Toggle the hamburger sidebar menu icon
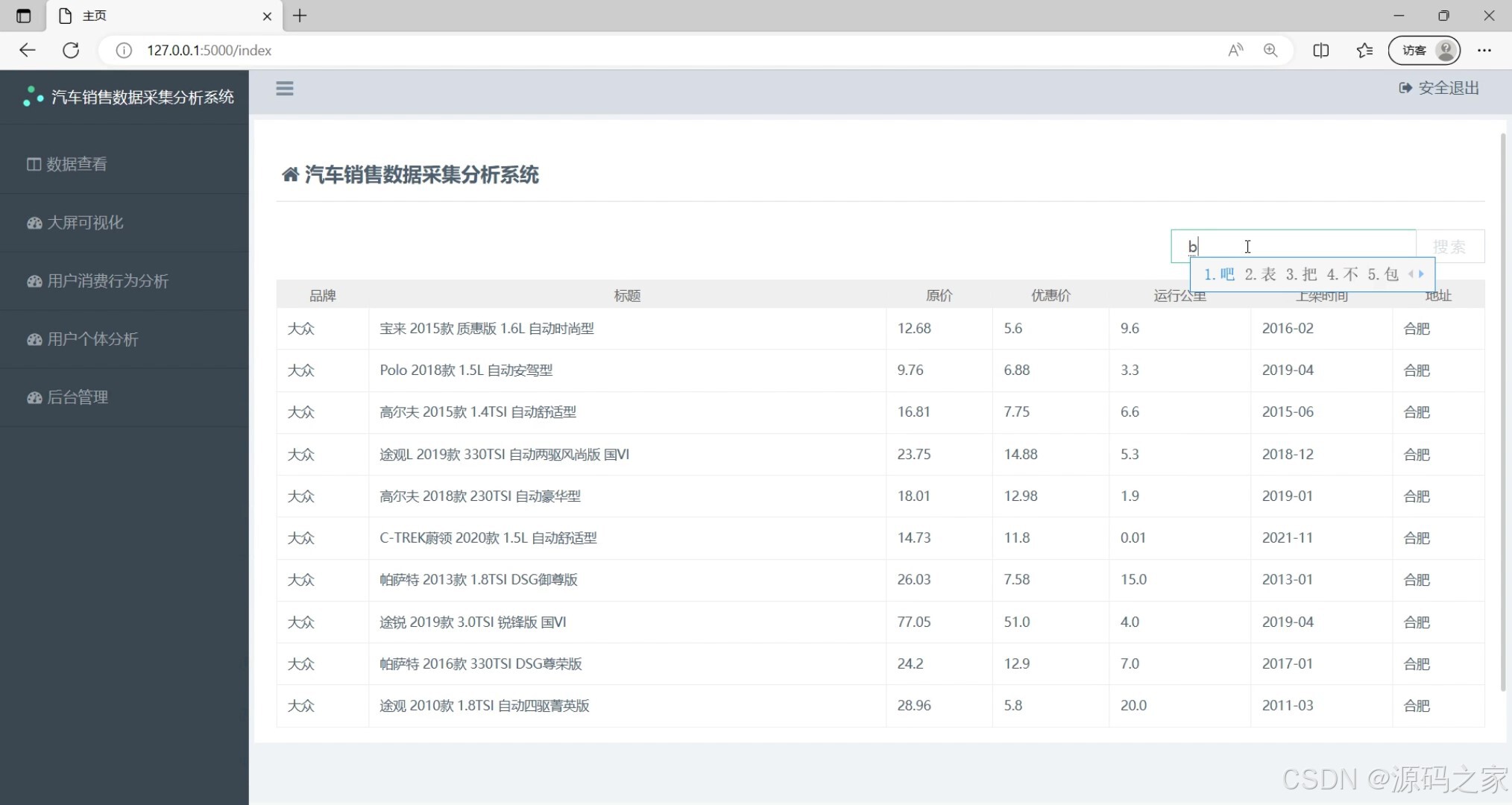 pos(284,89)
